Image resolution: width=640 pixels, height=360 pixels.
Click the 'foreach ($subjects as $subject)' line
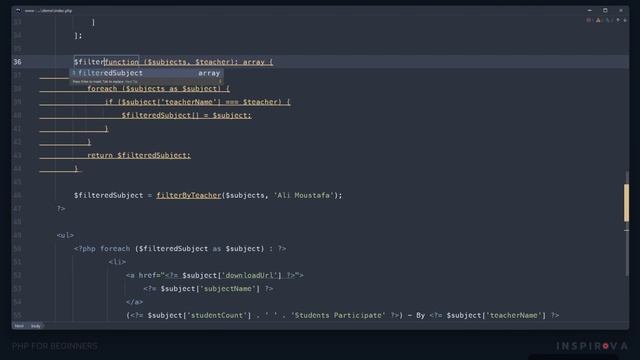[158, 89]
